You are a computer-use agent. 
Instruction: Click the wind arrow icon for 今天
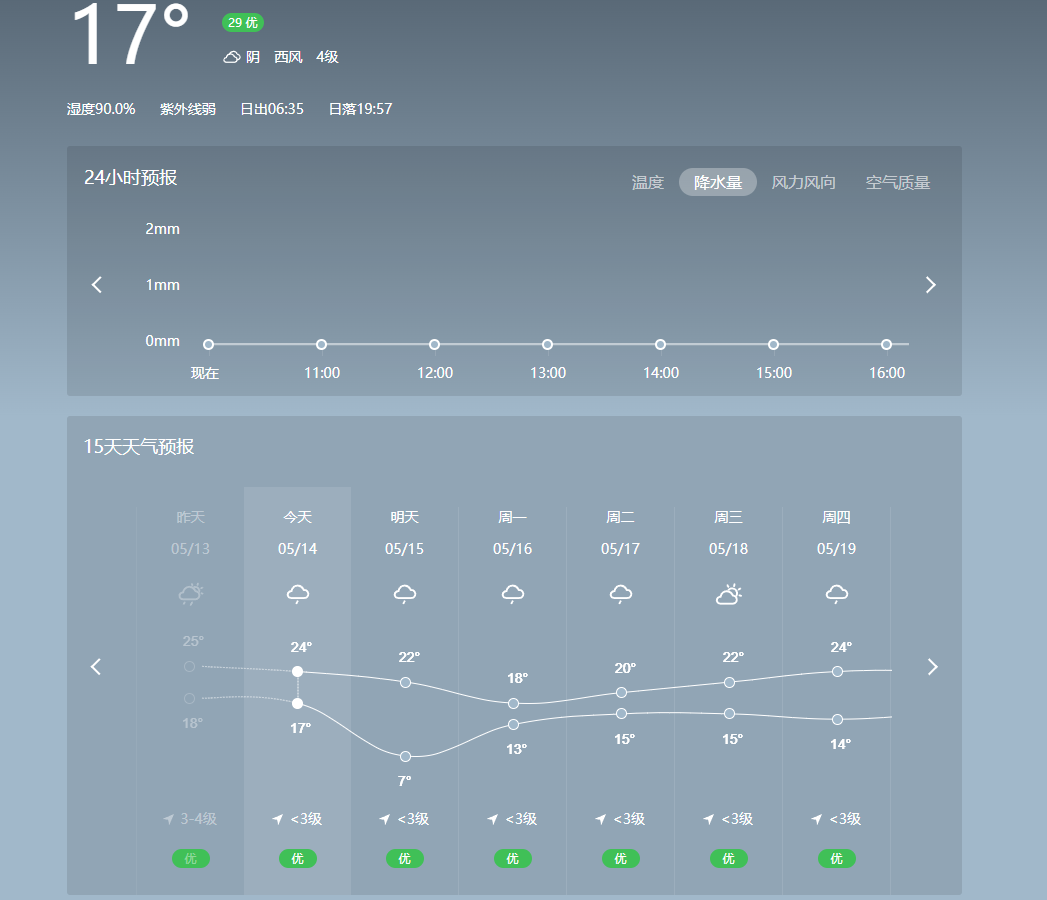tap(278, 819)
